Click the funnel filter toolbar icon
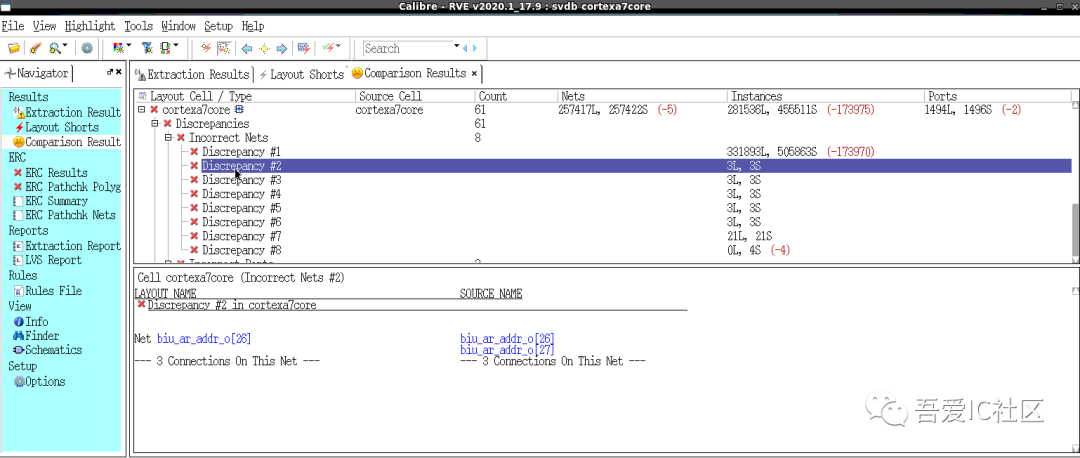 point(146,48)
